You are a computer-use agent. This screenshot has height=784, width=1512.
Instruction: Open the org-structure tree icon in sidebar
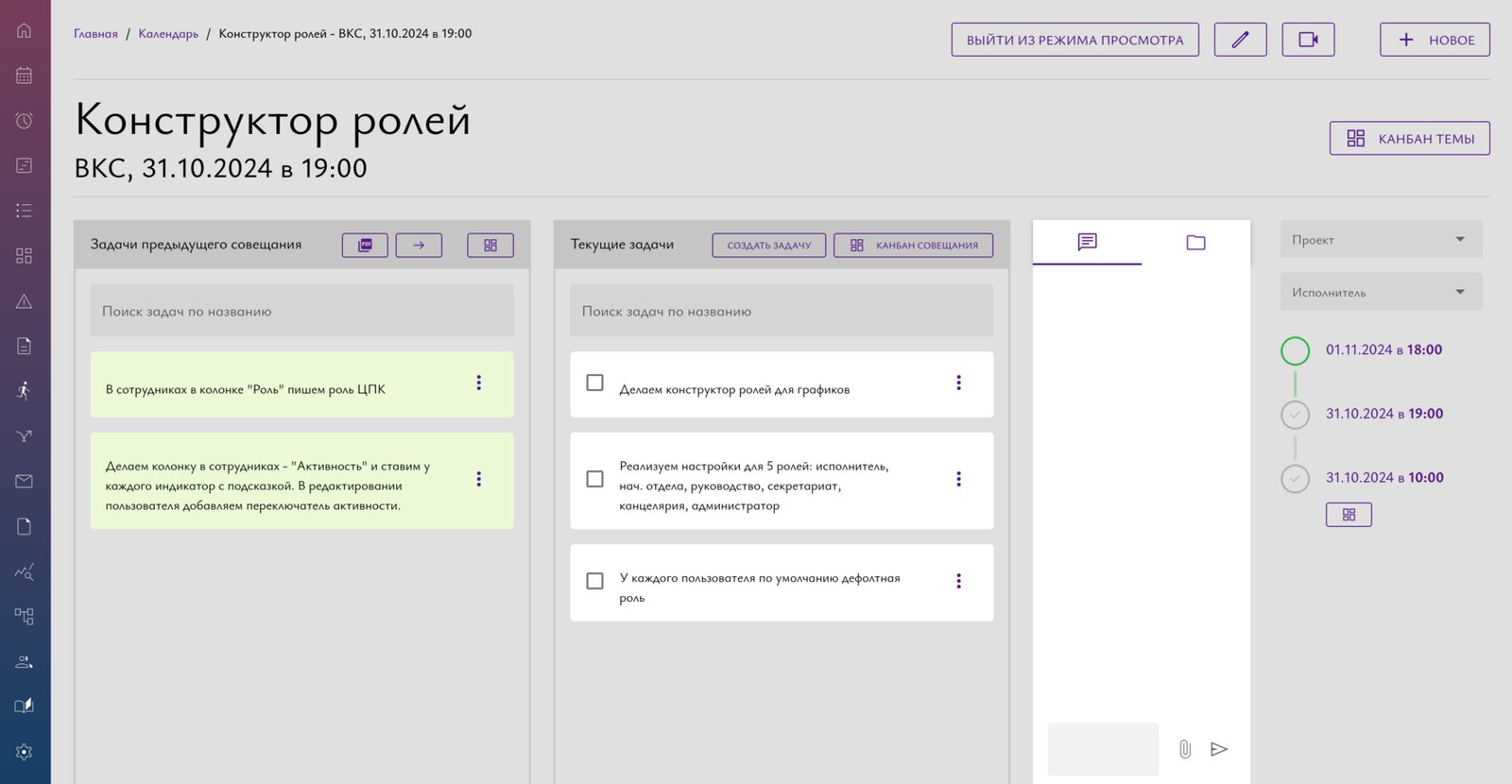(x=25, y=617)
